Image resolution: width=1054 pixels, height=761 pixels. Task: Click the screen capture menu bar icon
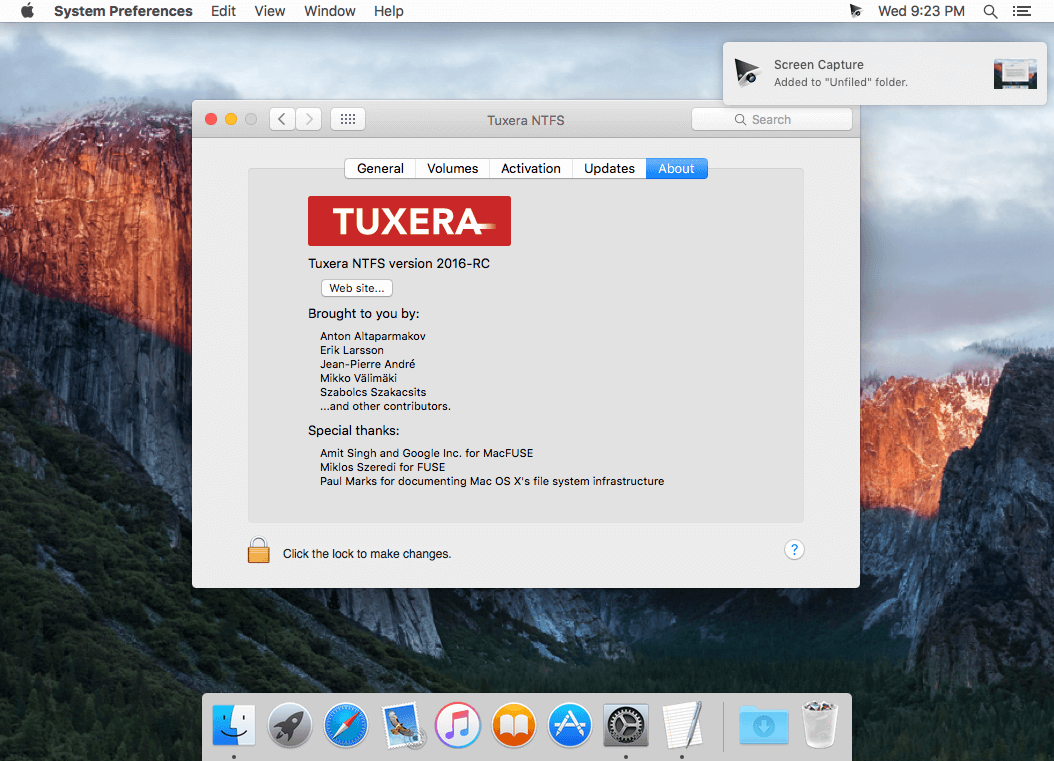pyautogui.click(x=855, y=11)
